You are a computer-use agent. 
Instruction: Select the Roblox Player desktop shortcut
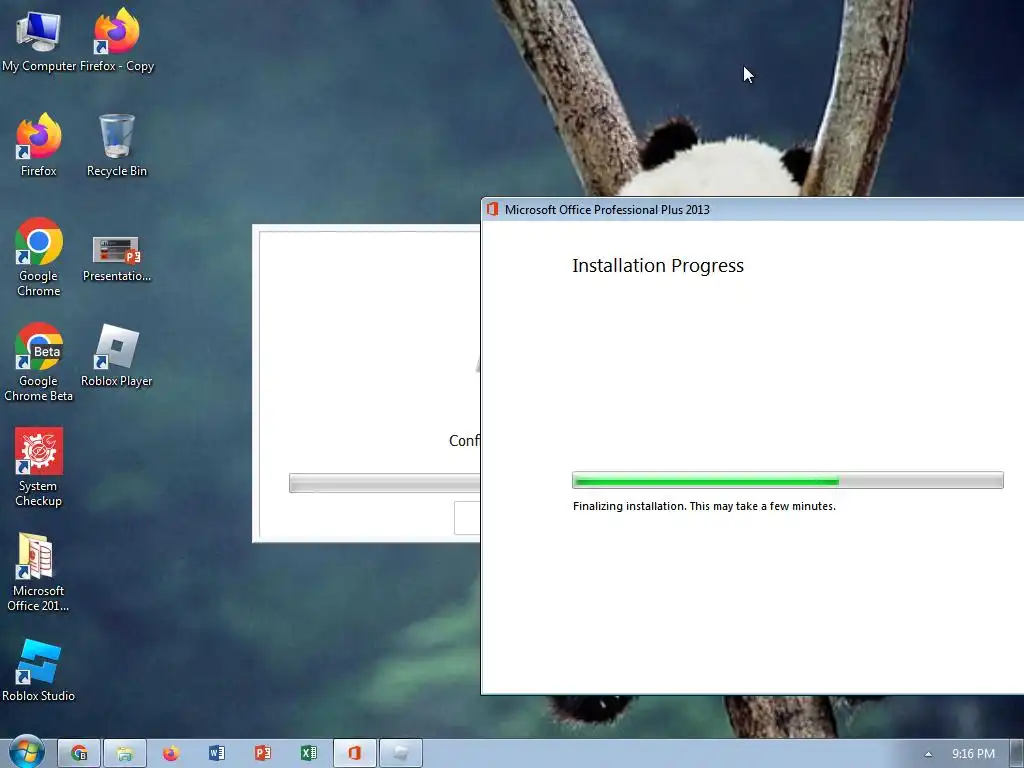(x=117, y=356)
